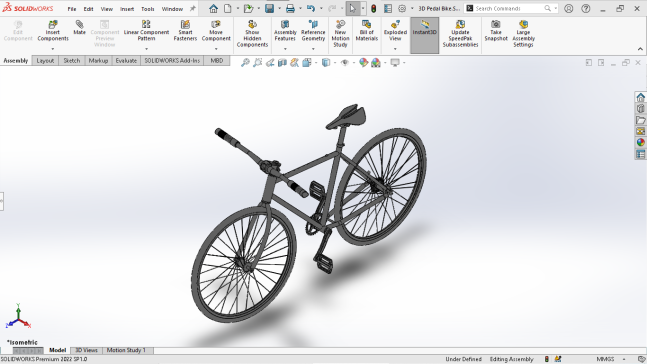Open the 3D Views tab
Screen dimensions: 647x364
click(86, 350)
